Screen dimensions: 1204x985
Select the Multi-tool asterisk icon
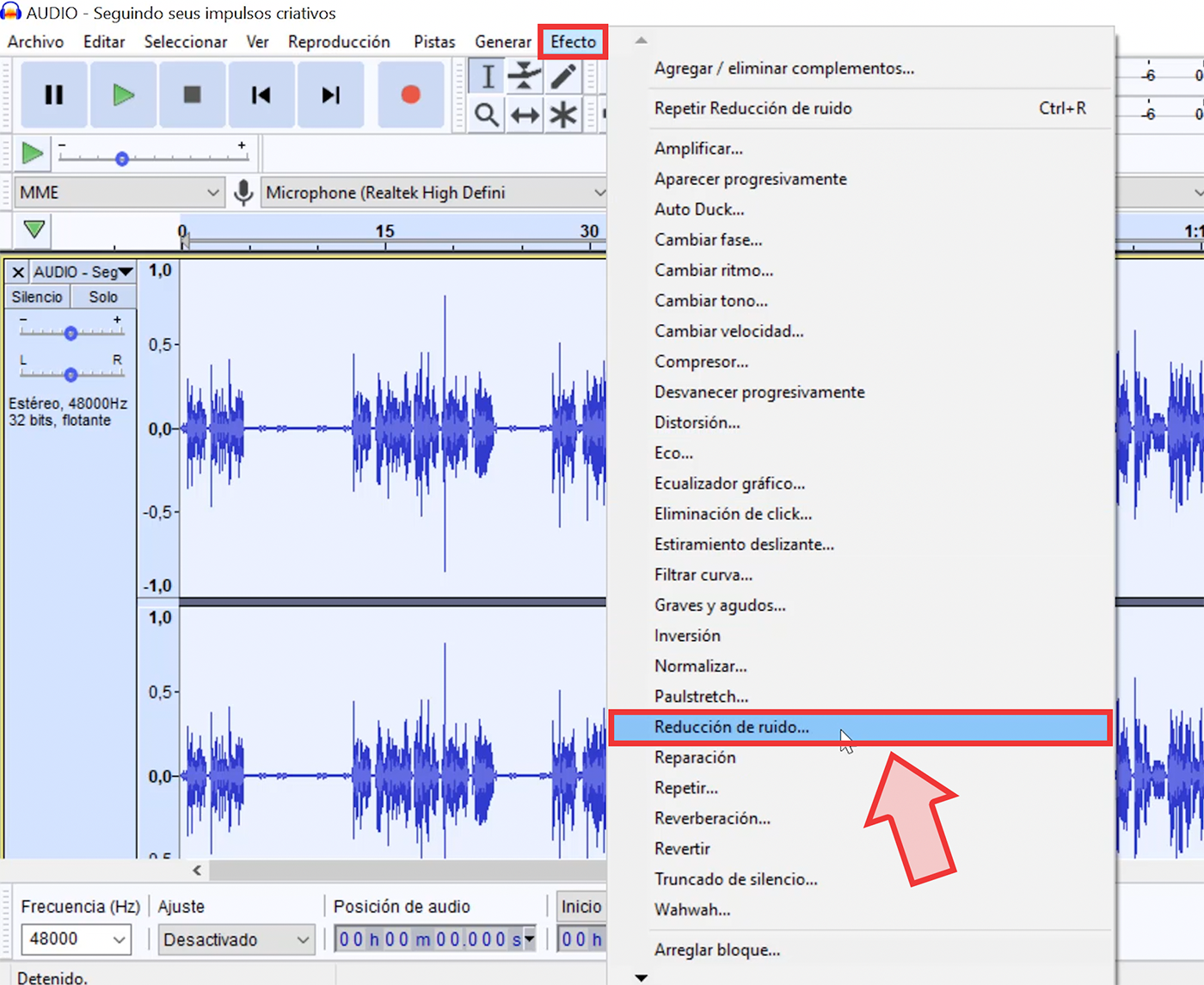coord(563,114)
